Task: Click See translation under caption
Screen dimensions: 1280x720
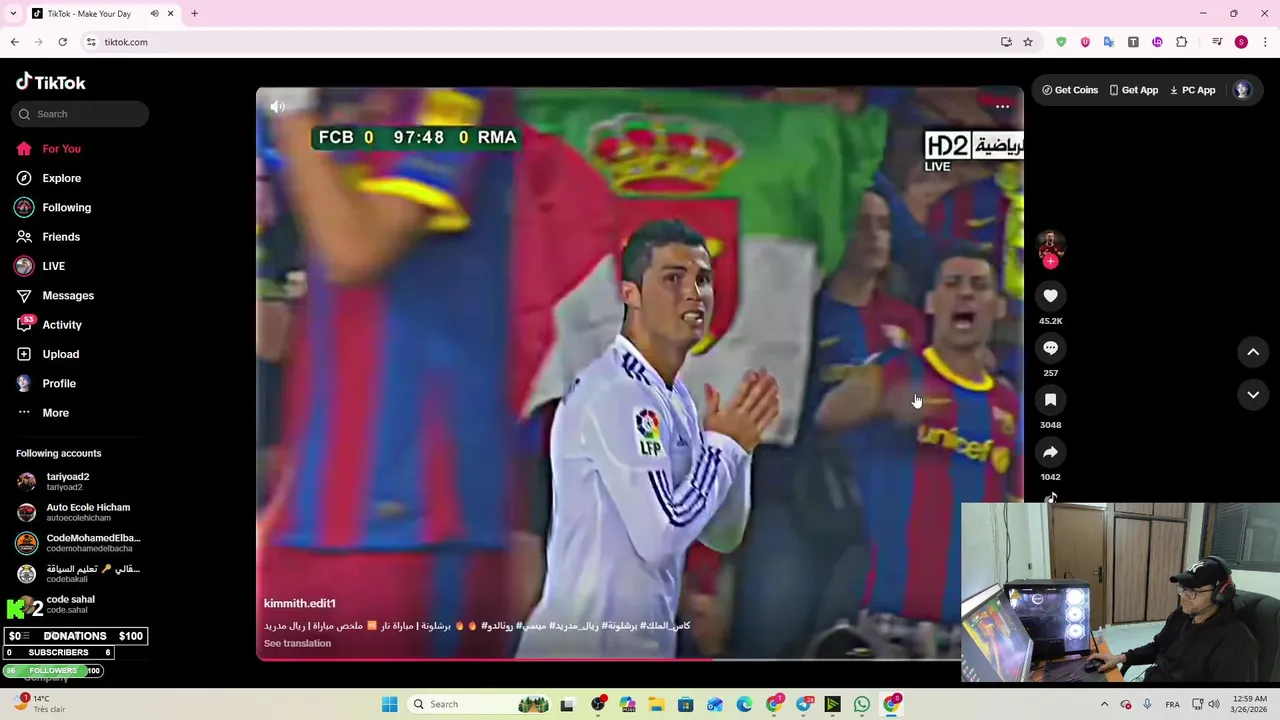Action: pyautogui.click(x=297, y=643)
